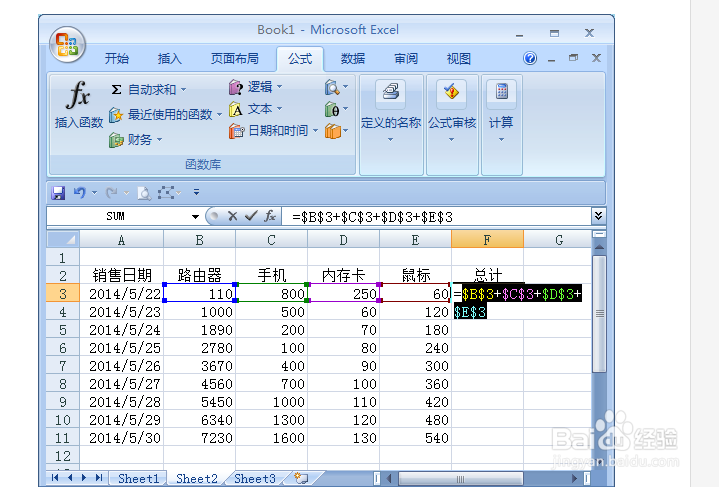The width and height of the screenshot is (719, 487).
Task: Confirm formula entry with checkmark
Action: [251, 216]
